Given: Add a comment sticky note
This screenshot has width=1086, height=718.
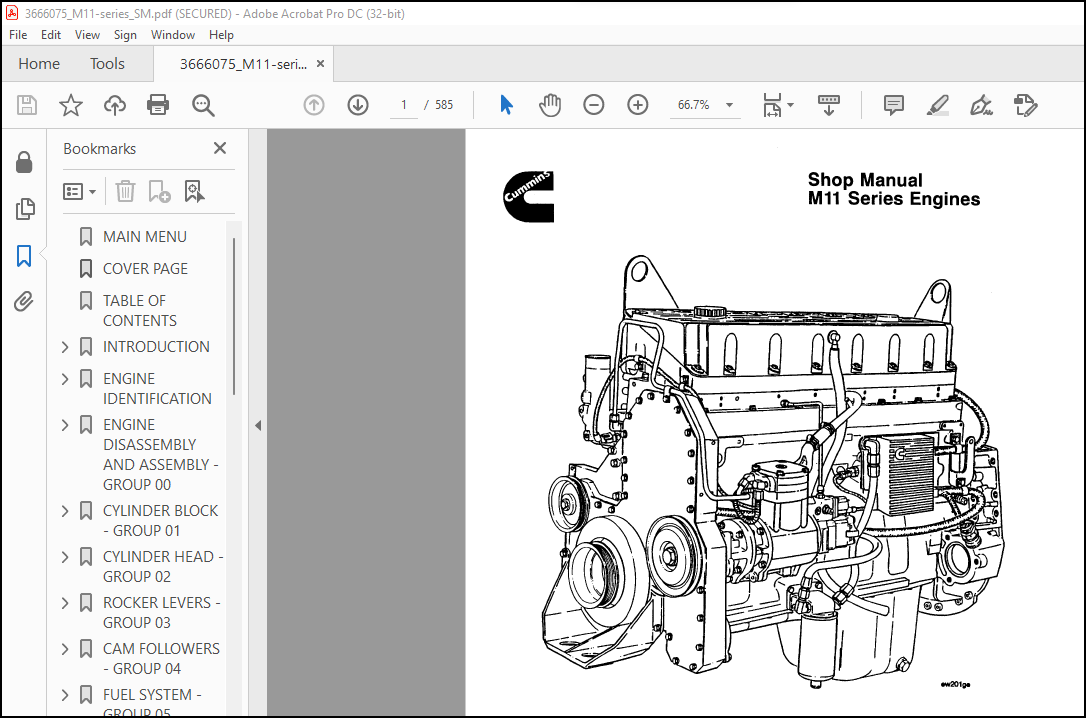Looking at the screenshot, I should [893, 105].
